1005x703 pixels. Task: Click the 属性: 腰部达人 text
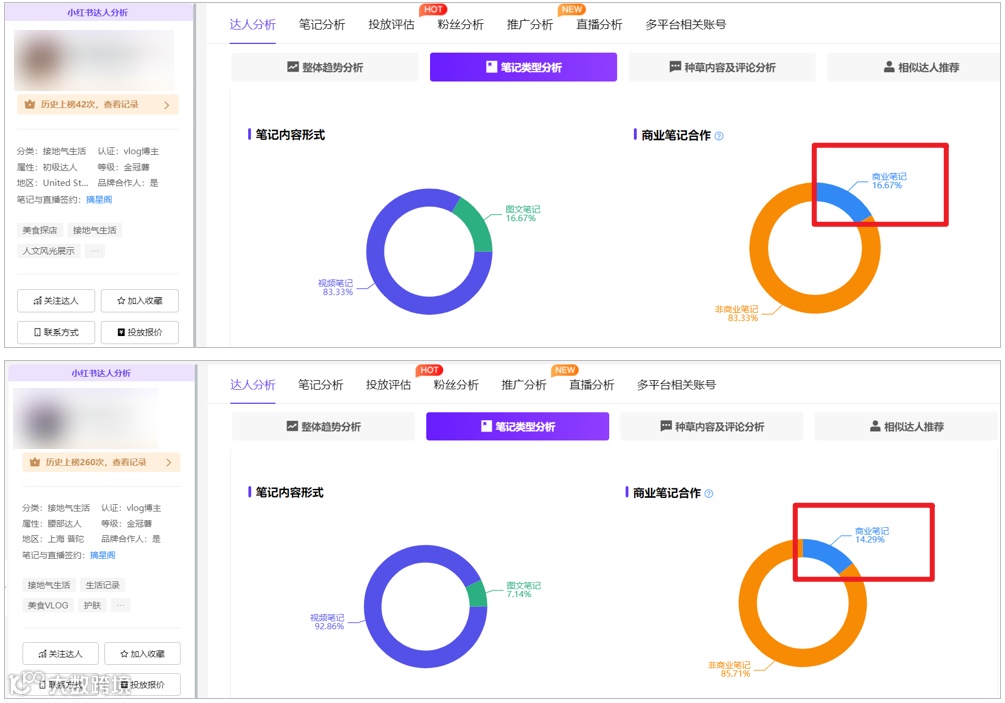[x=51, y=524]
